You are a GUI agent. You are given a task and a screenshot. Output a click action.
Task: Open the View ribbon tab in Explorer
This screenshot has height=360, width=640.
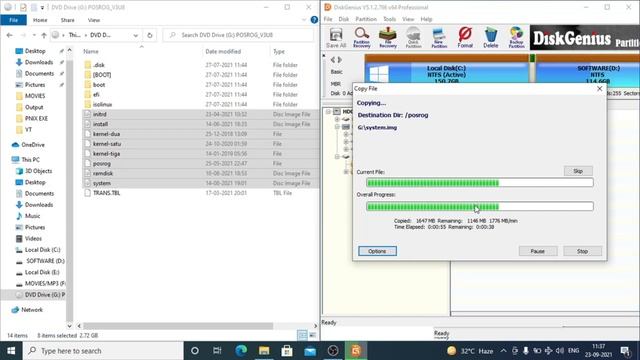pos(93,20)
